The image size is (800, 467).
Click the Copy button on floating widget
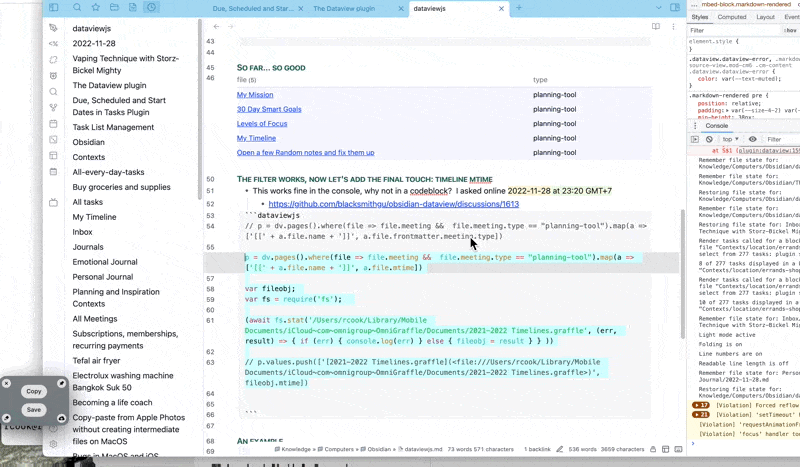pos(34,391)
